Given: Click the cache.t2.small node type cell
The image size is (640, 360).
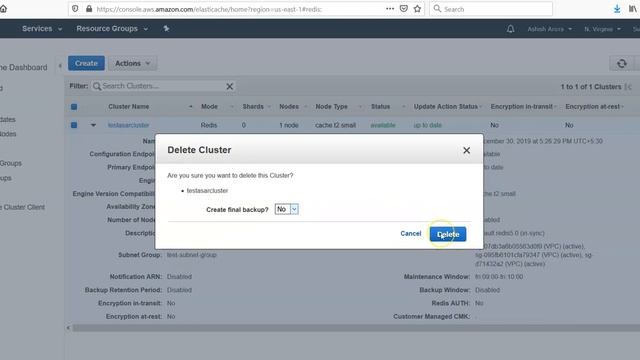Looking at the screenshot, I should click(336, 125).
